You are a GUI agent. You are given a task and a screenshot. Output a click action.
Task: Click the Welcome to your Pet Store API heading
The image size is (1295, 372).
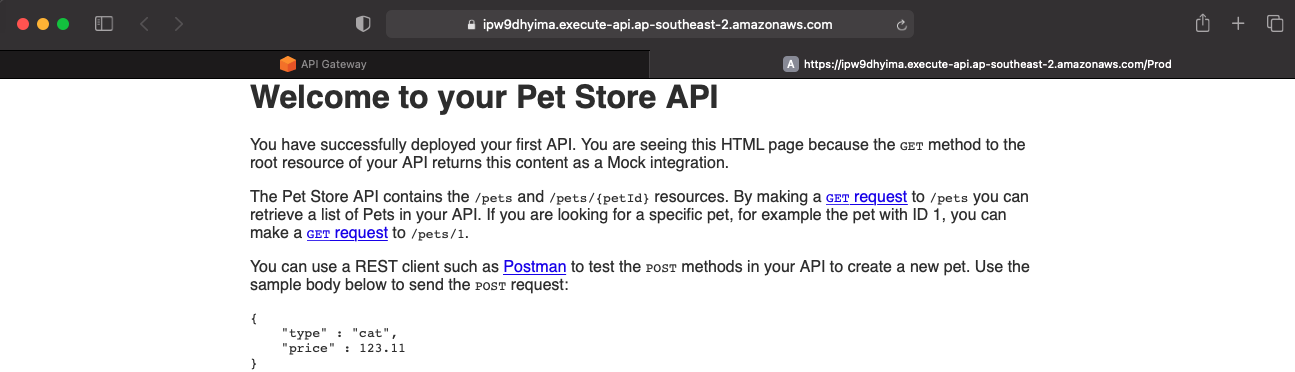click(484, 97)
